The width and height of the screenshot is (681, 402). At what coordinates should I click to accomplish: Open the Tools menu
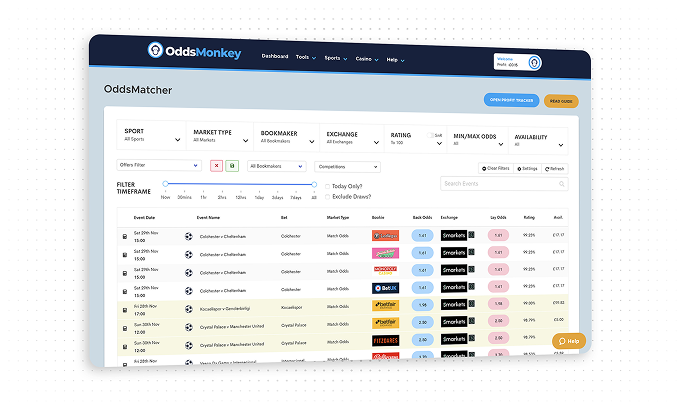click(304, 58)
